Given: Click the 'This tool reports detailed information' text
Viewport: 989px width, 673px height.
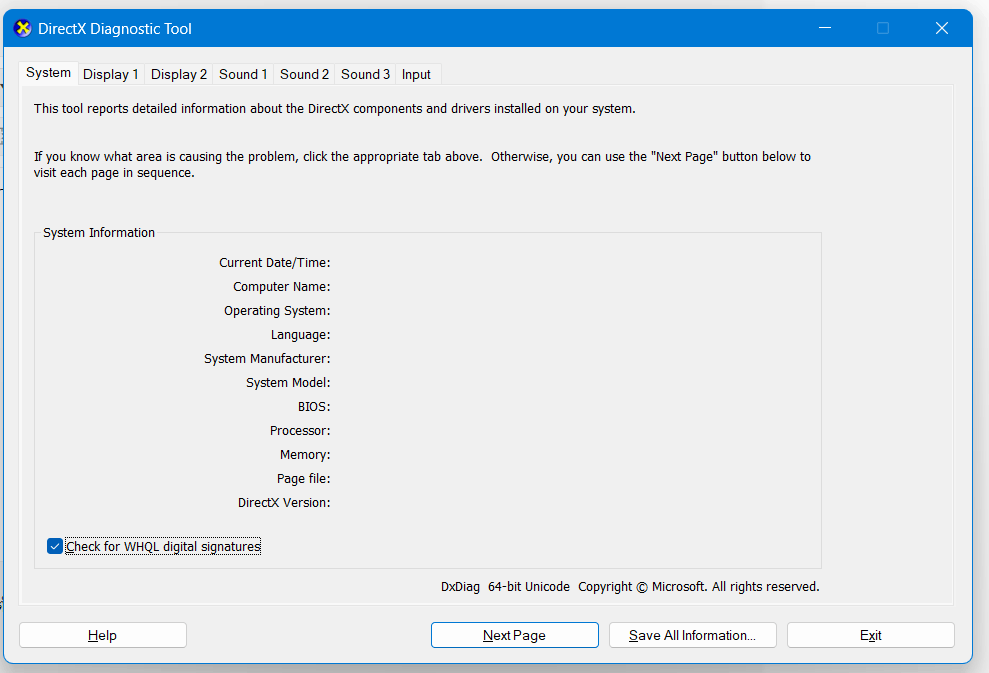Looking at the screenshot, I should (334, 108).
